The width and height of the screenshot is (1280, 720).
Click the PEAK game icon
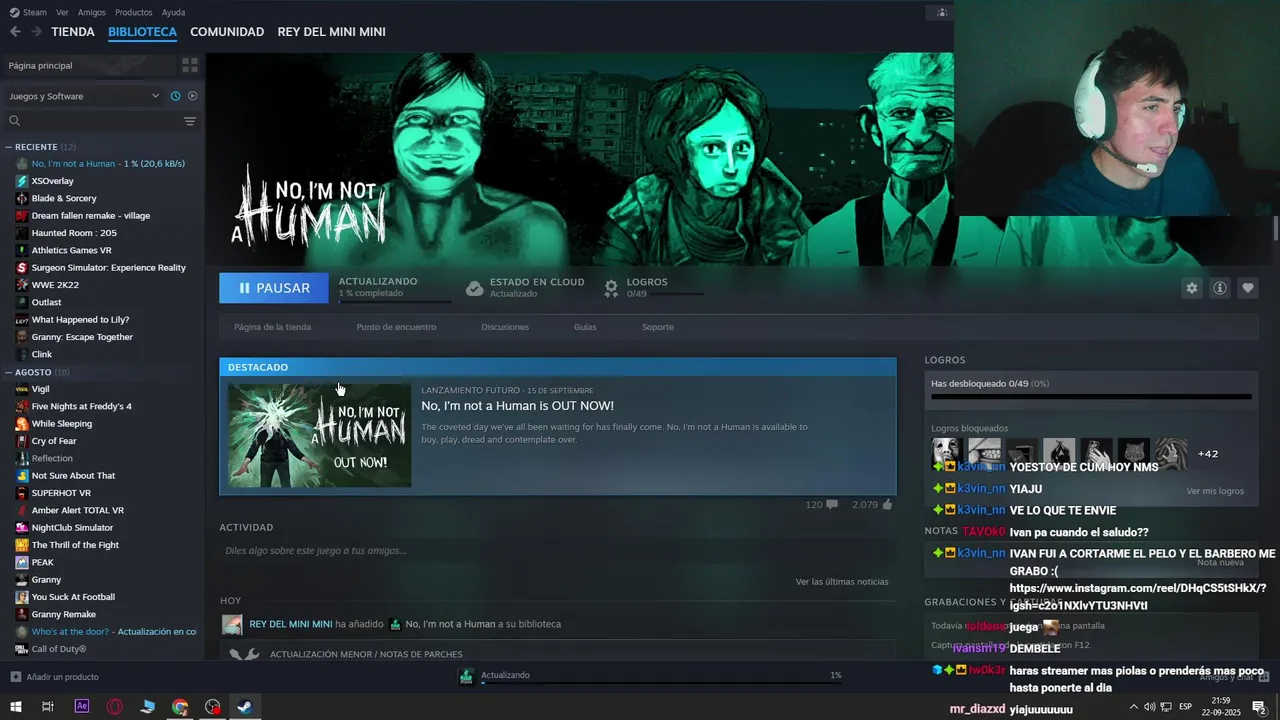tap(22, 562)
